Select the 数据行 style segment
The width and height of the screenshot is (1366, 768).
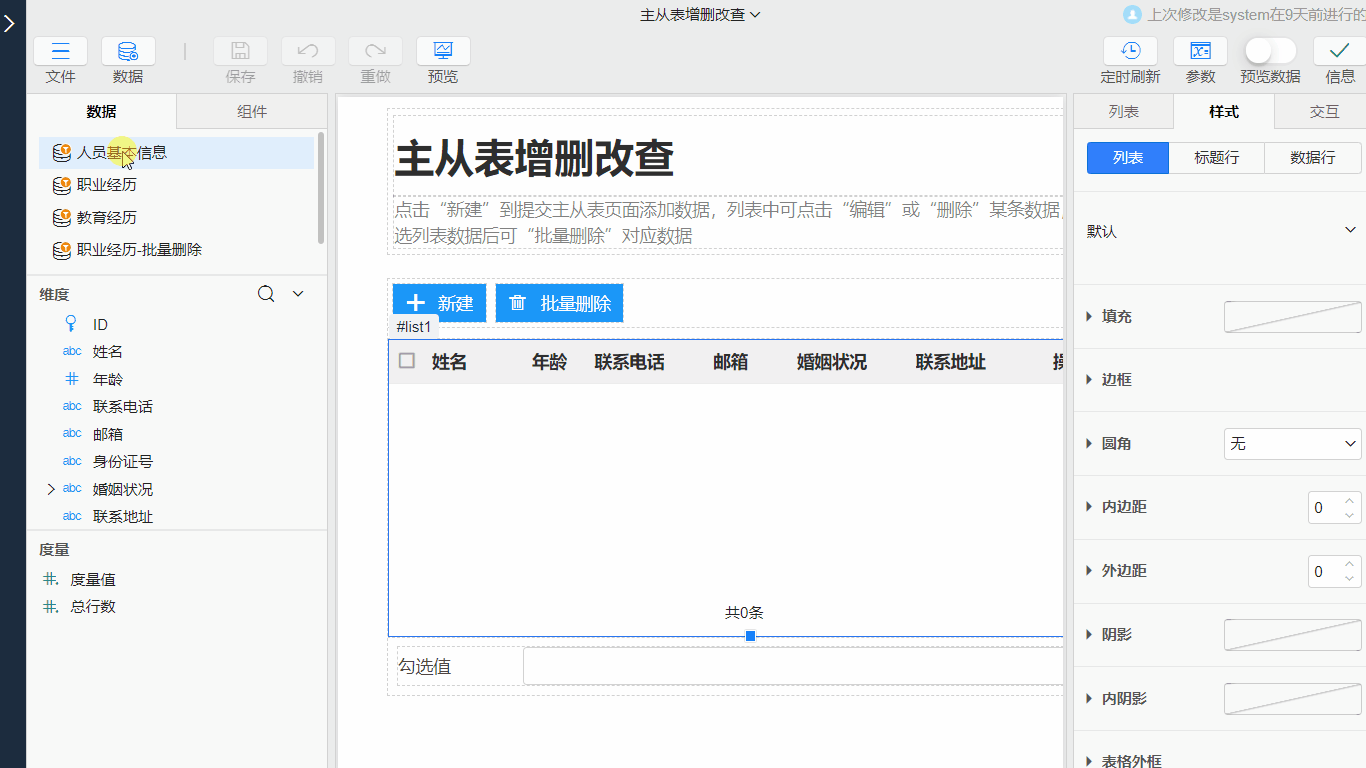[x=1313, y=158]
